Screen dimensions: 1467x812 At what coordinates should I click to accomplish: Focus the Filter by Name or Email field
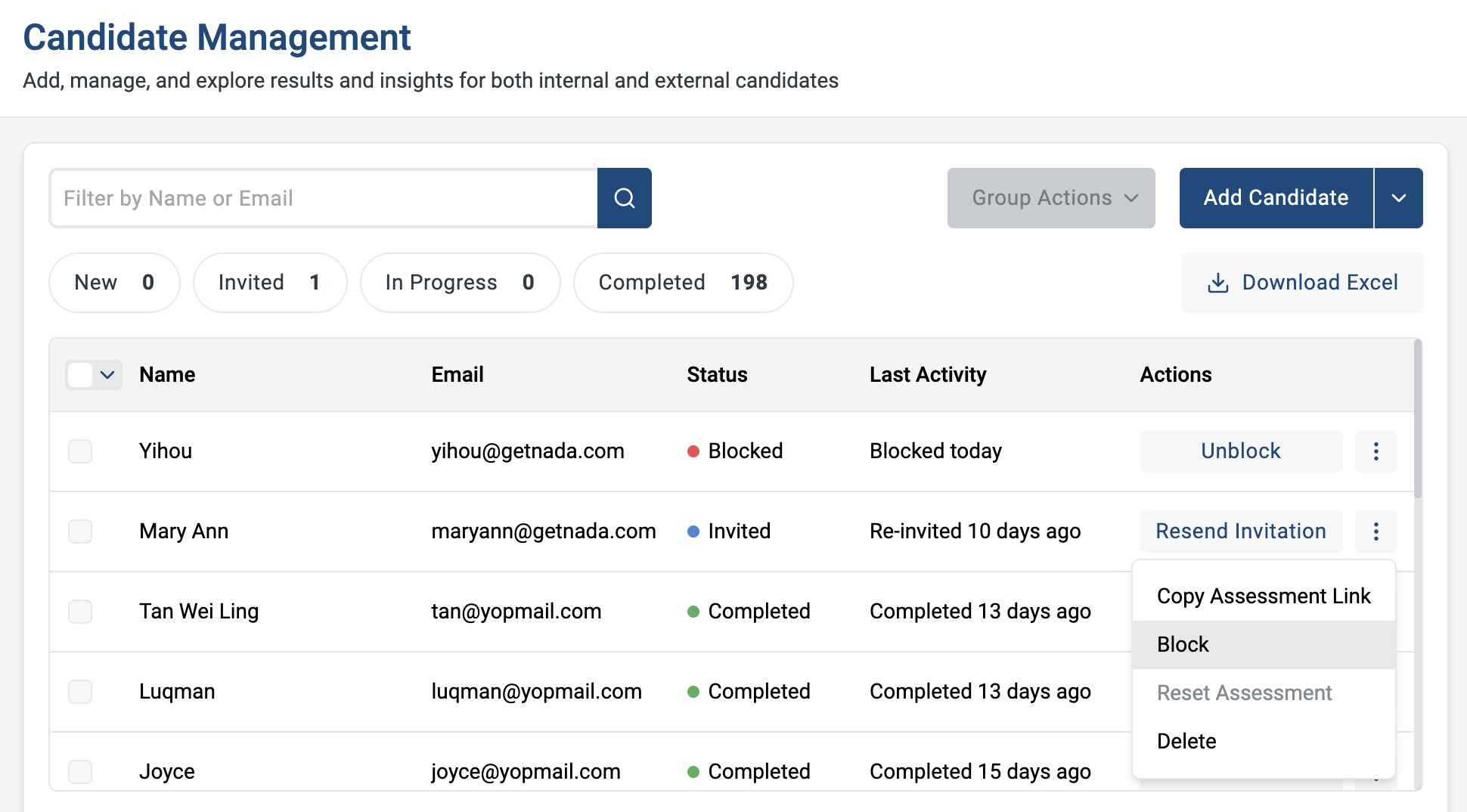(x=324, y=198)
